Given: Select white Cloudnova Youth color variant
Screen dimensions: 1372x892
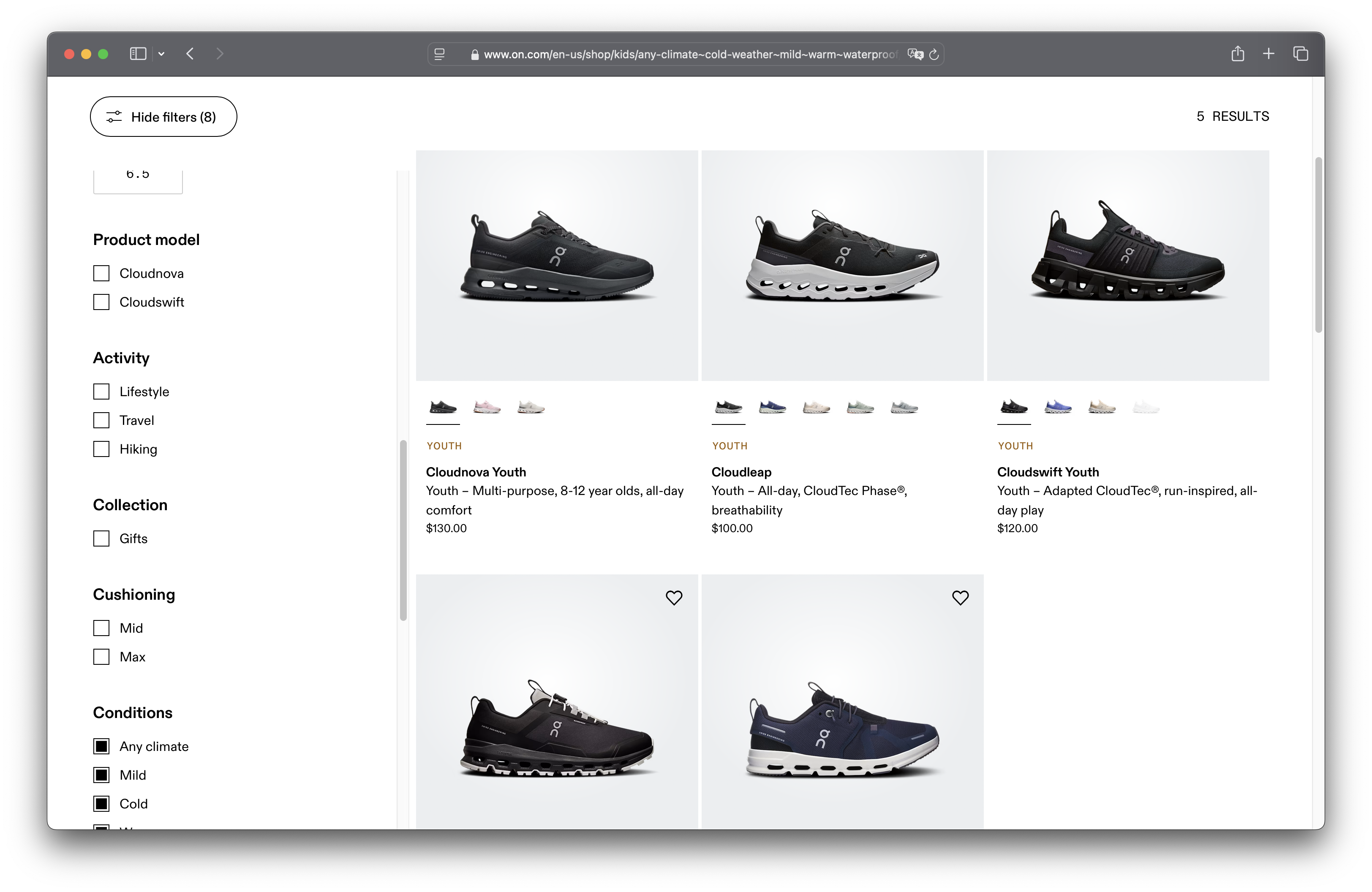Looking at the screenshot, I should click(531, 408).
